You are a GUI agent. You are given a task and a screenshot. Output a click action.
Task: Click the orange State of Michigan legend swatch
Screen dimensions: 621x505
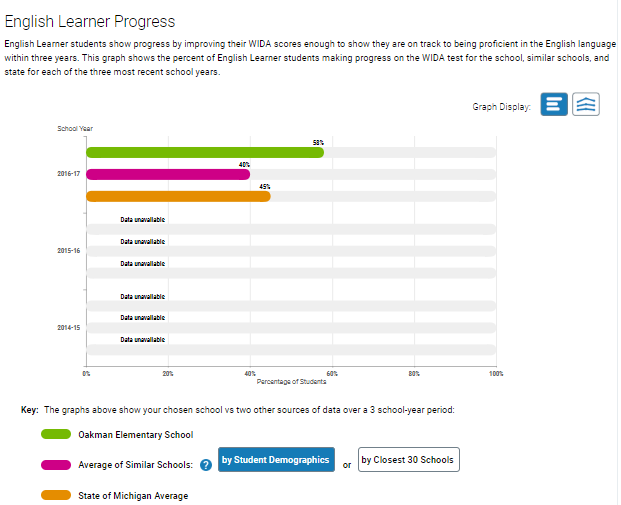[56, 495]
